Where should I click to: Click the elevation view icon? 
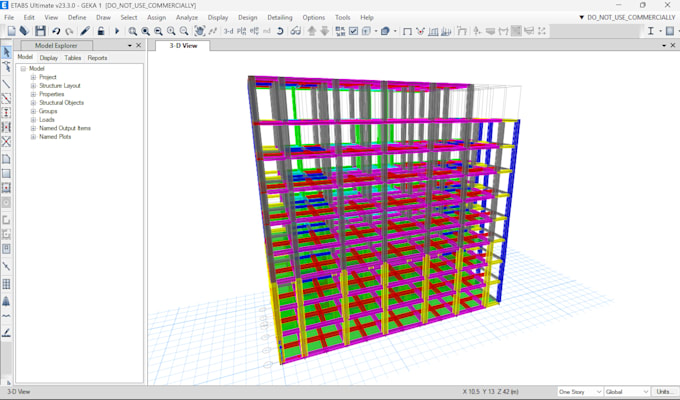pyautogui.click(x=255, y=31)
